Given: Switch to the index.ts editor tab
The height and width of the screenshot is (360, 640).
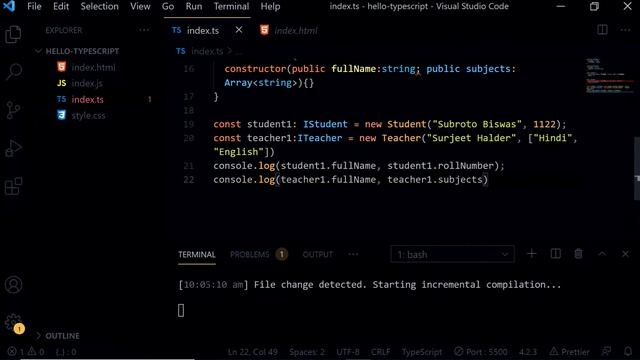Looking at the screenshot, I should 202,30.
